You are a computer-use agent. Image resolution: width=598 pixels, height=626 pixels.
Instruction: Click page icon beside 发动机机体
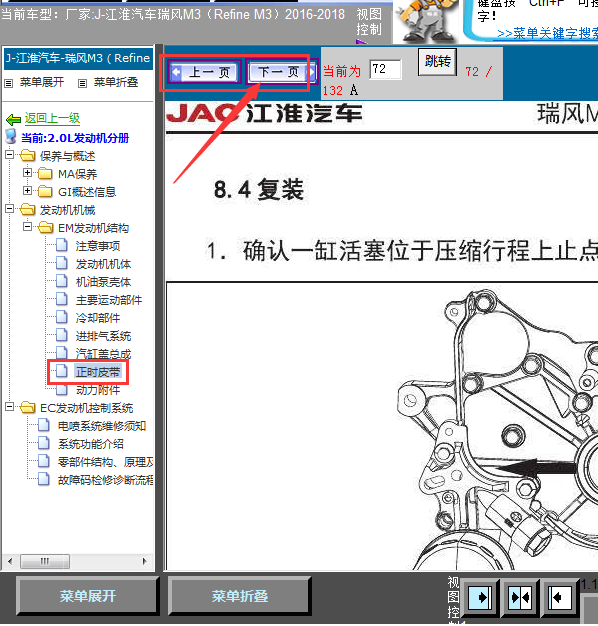click(x=61, y=263)
